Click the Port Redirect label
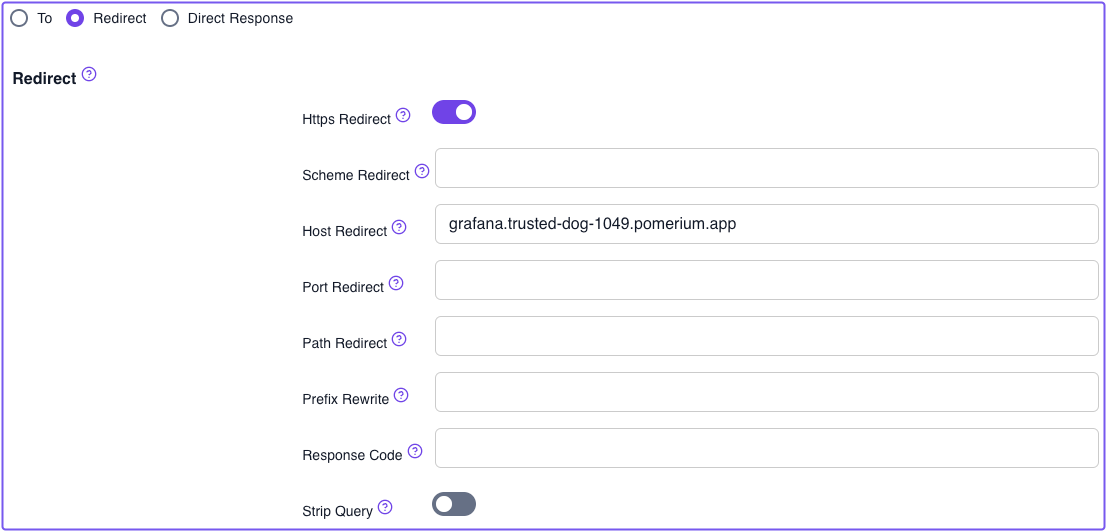 343,287
